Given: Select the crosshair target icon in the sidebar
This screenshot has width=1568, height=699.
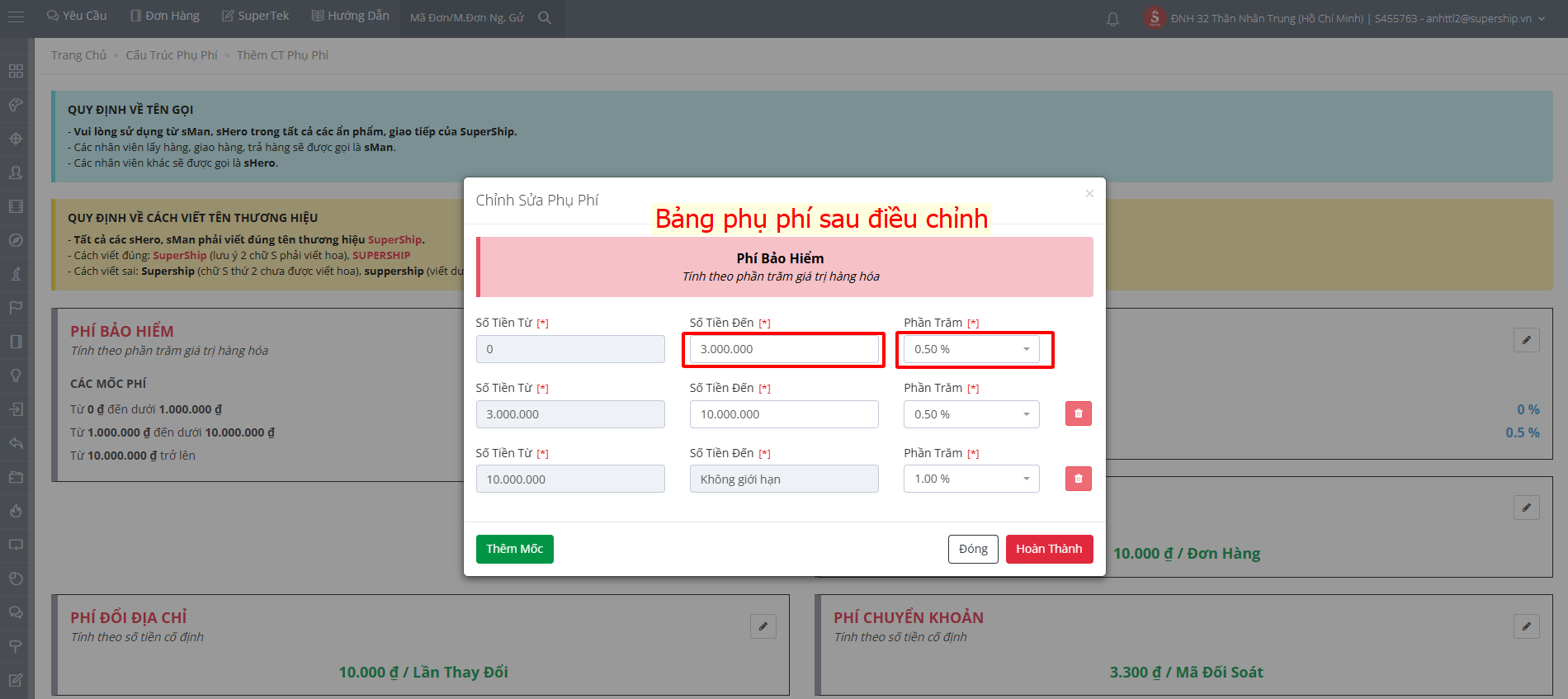Looking at the screenshot, I should [x=16, y=139].
